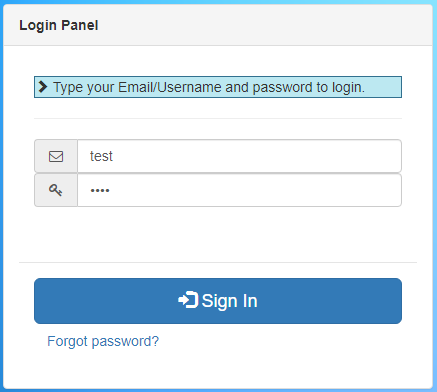
Task: Click the envelope icon beside the username field
Action: pos(56,156)
